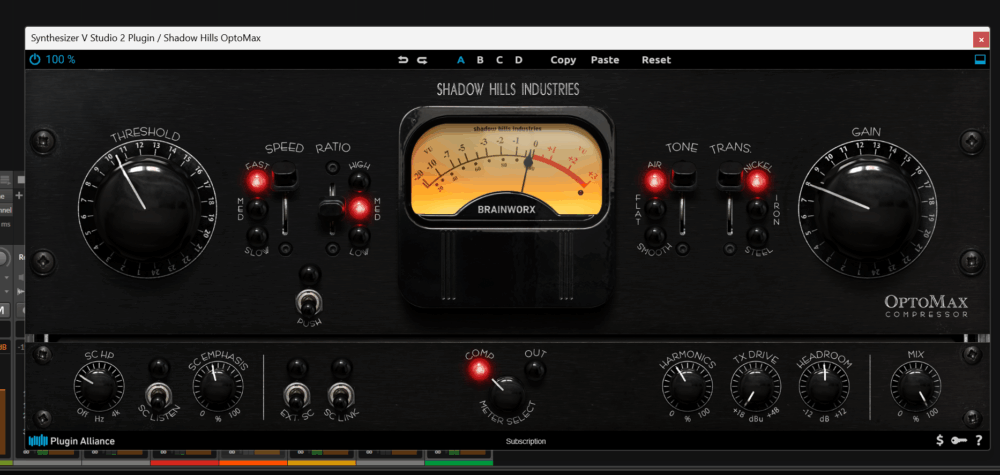Click the Paste button

pos(605,60)
